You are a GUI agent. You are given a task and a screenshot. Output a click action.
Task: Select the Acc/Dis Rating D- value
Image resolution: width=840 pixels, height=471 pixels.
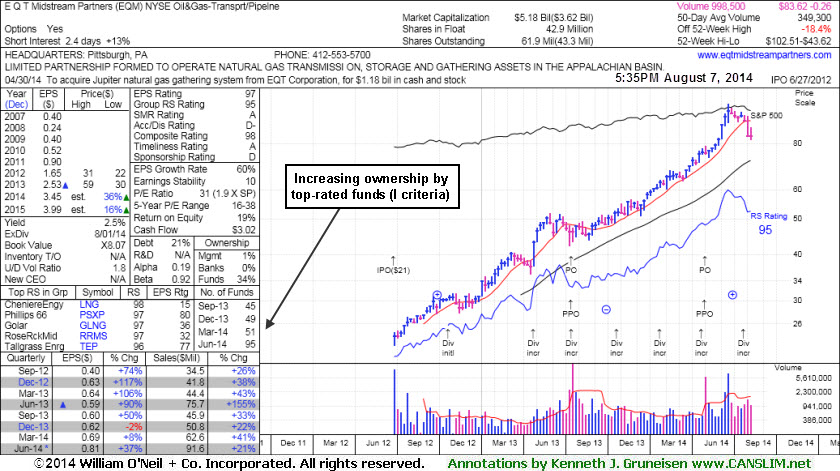[251, 125]
